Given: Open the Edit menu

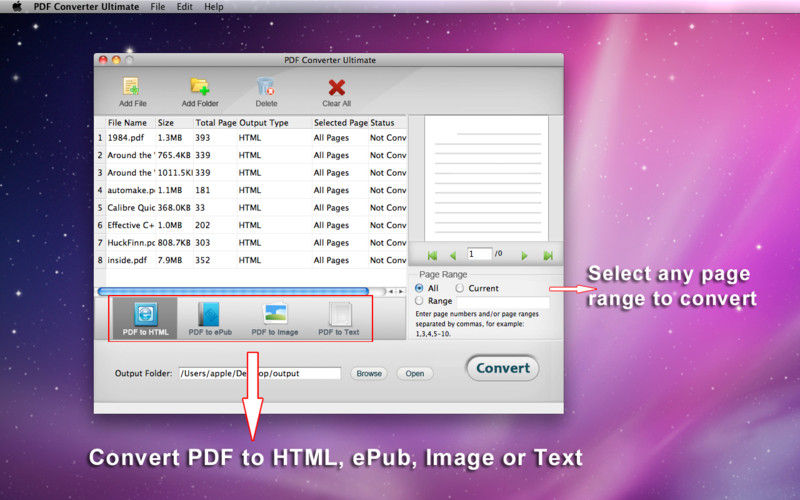Looking at the screenshot, I should pyautogui.click(x=184, y=7).
